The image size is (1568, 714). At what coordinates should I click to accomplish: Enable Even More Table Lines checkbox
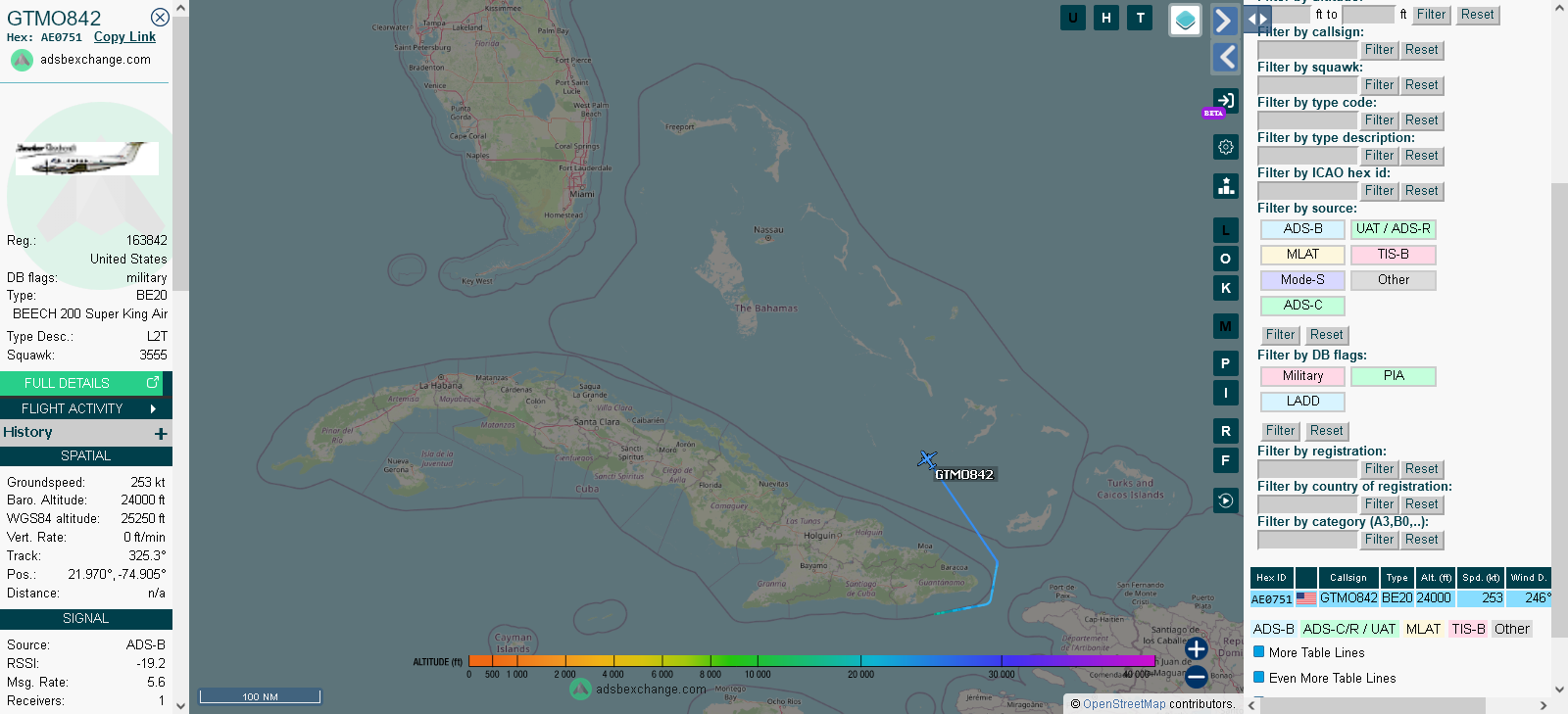click(1259, 678)
